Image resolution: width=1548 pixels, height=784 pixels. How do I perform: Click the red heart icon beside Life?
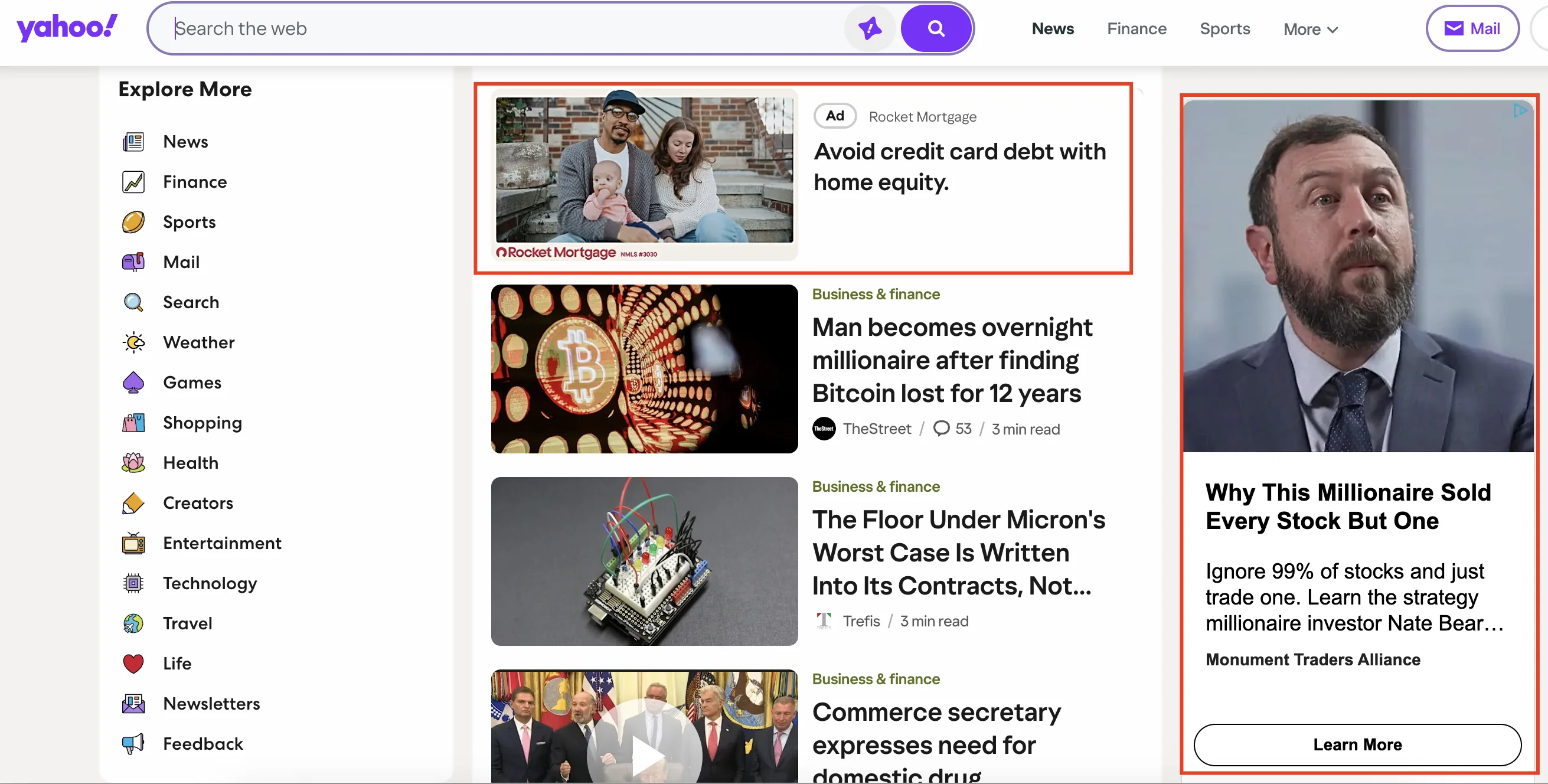coord(133,664)
